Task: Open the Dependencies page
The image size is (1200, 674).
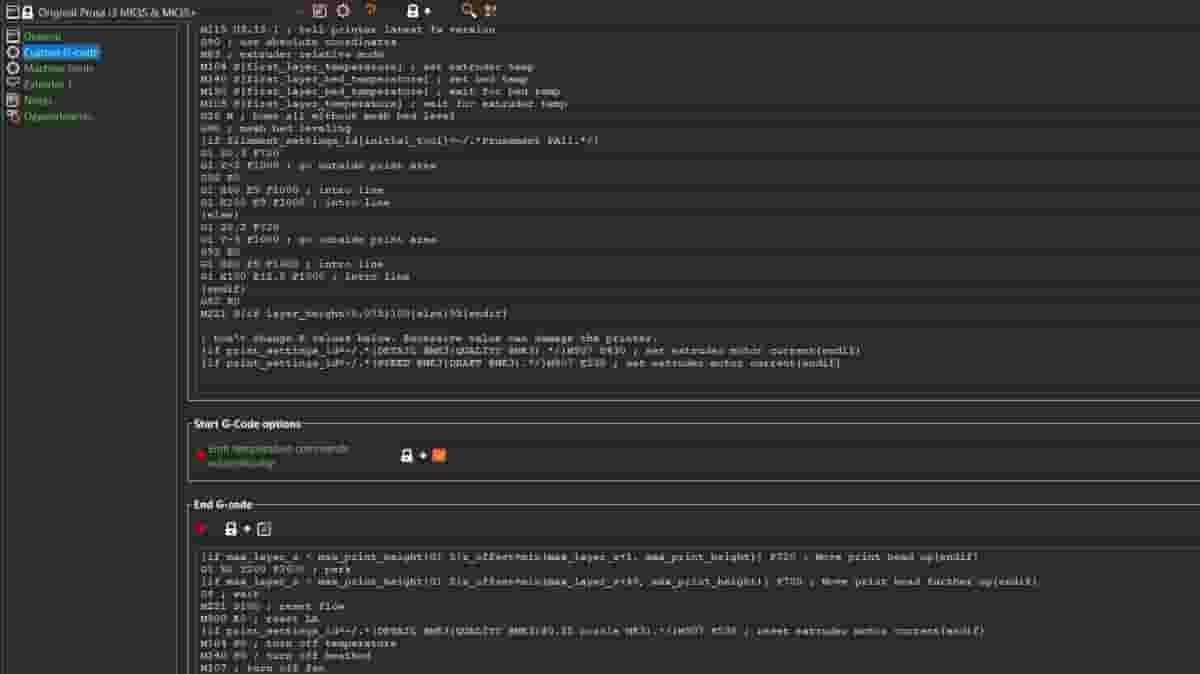Action: click(57, 116)
